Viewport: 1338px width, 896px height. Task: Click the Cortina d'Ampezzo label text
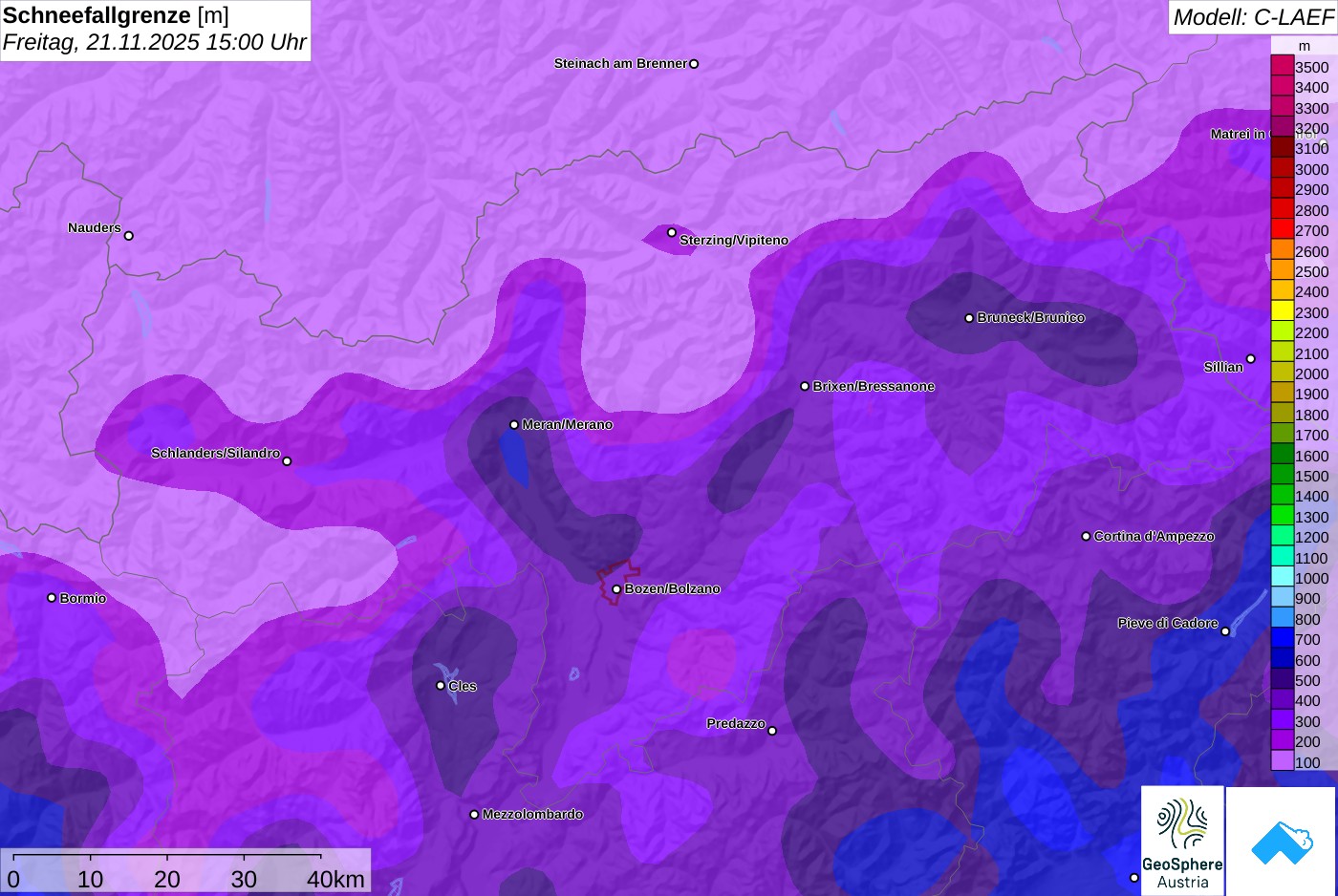(x=1154, y=536)
